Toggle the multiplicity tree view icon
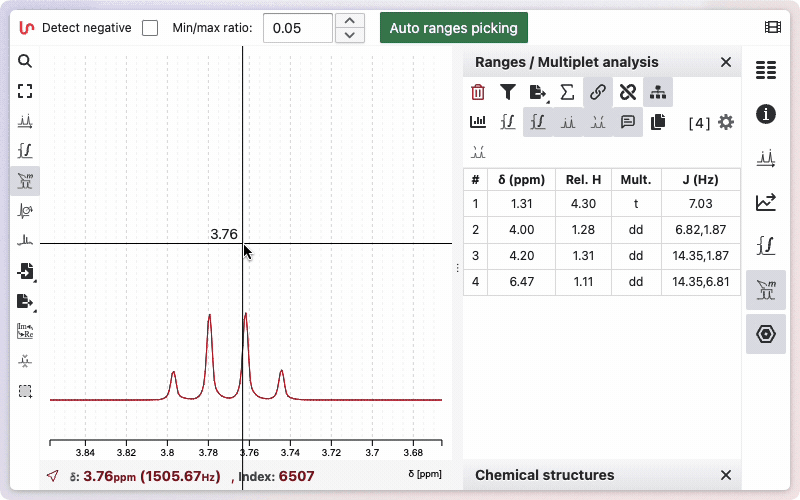800x500 pixels. pos(658,93)
